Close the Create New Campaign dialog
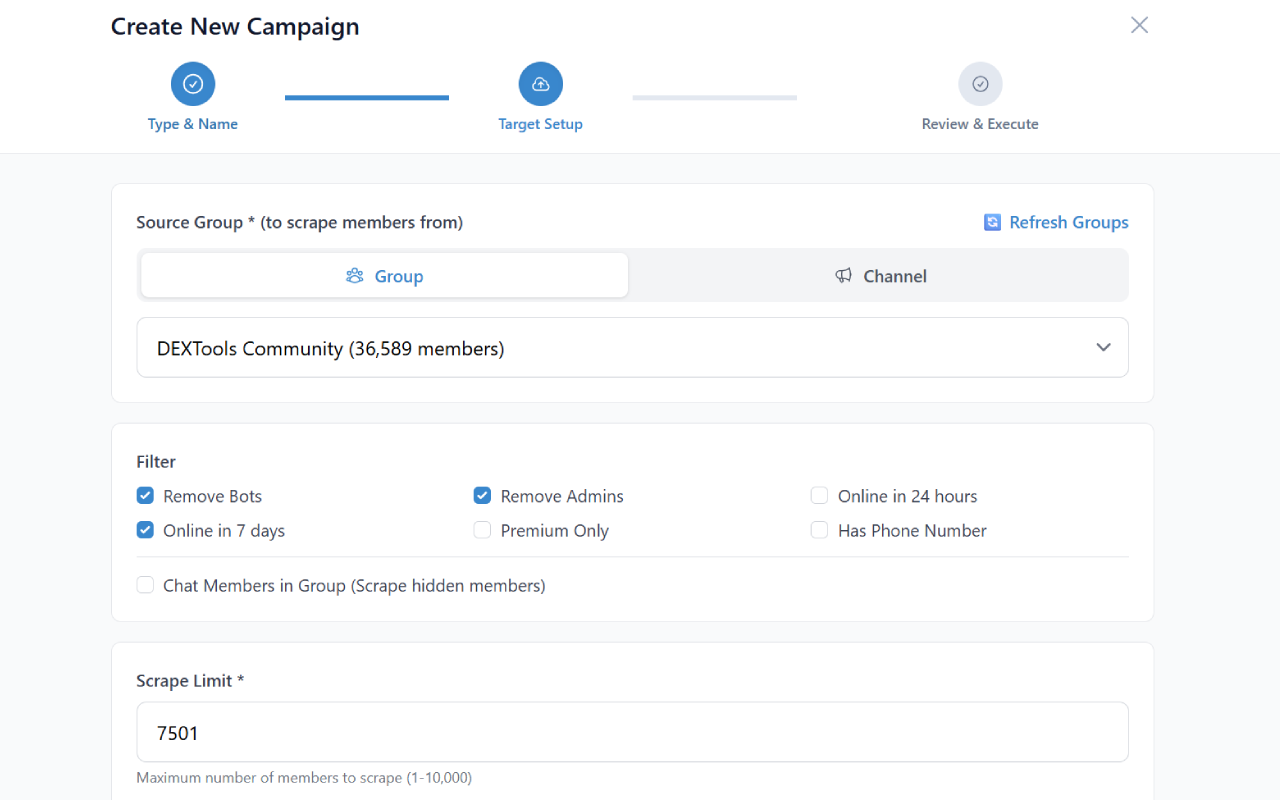This screenshot has height=800, width=1280. pos(1139,25)
